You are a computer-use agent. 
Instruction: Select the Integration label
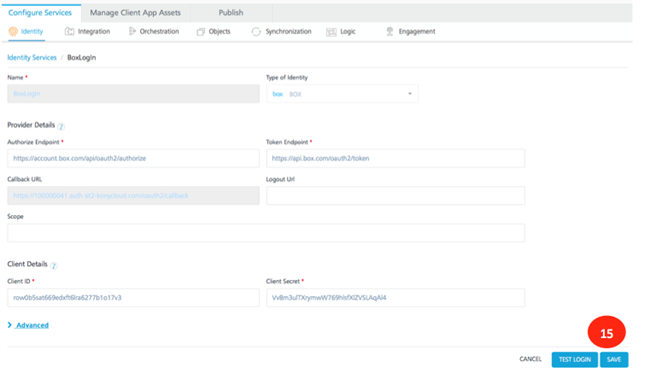(94, 31)
